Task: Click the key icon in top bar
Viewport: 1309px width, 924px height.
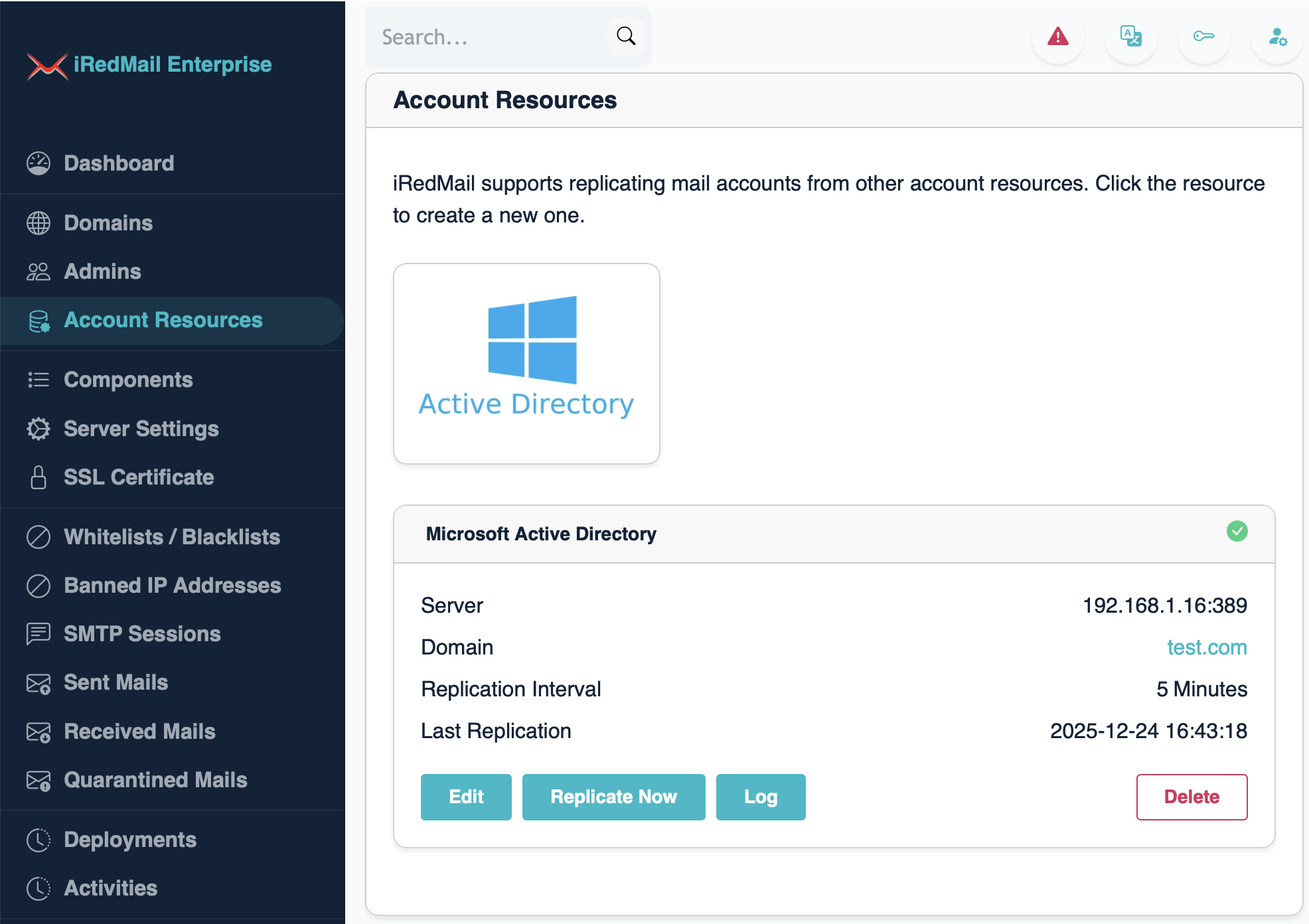Action: (x=1203, y=37)
